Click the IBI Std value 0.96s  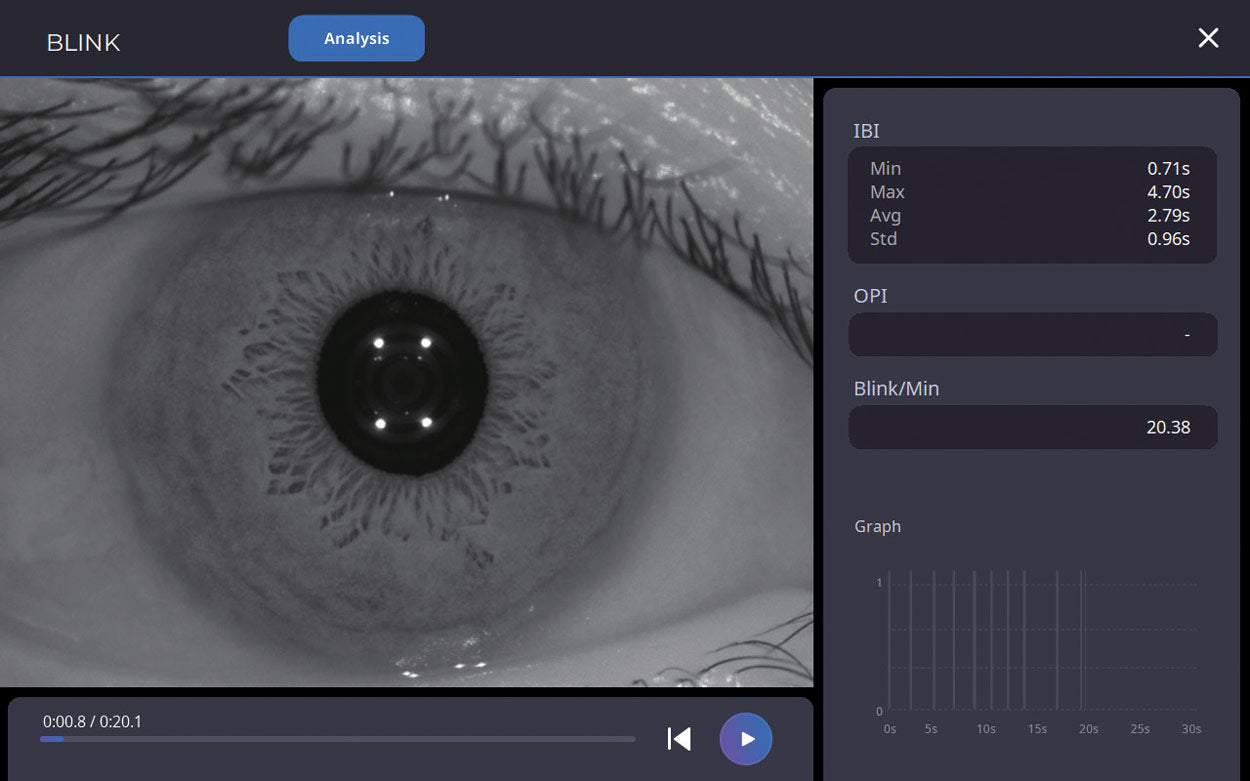[1168, 239]
